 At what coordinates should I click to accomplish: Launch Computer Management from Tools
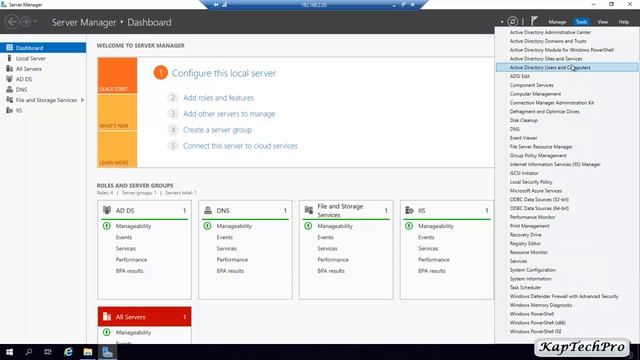(x=535, y=94)
